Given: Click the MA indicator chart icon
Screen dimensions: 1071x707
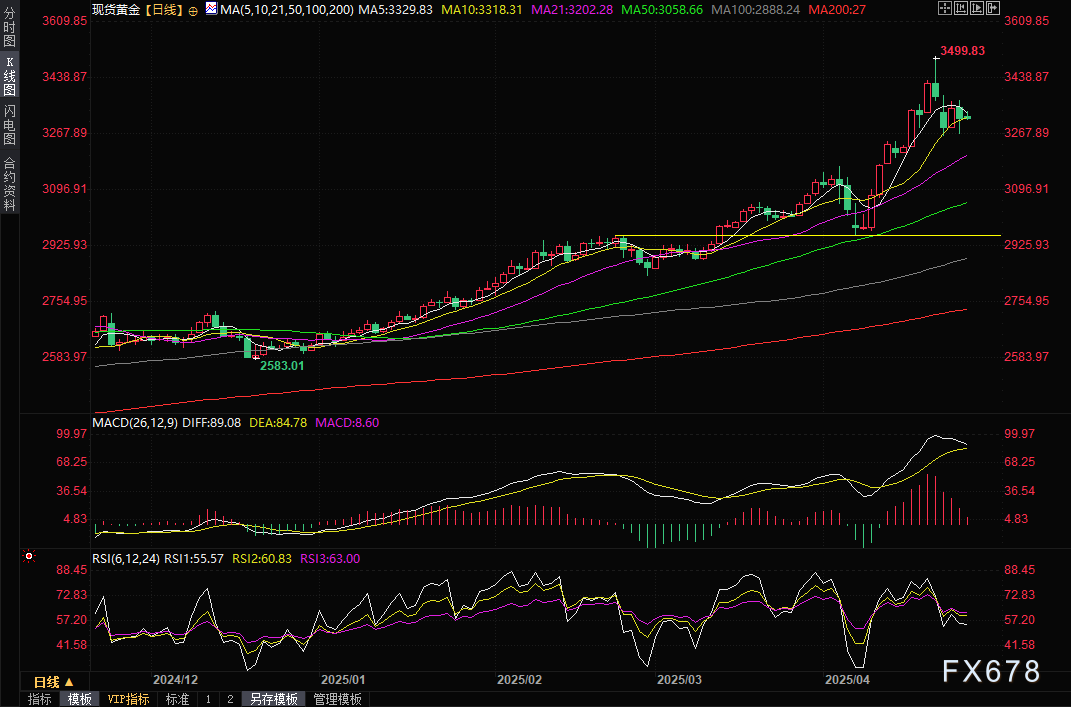Looking at the screenshot, I should (x=210, y=8).
